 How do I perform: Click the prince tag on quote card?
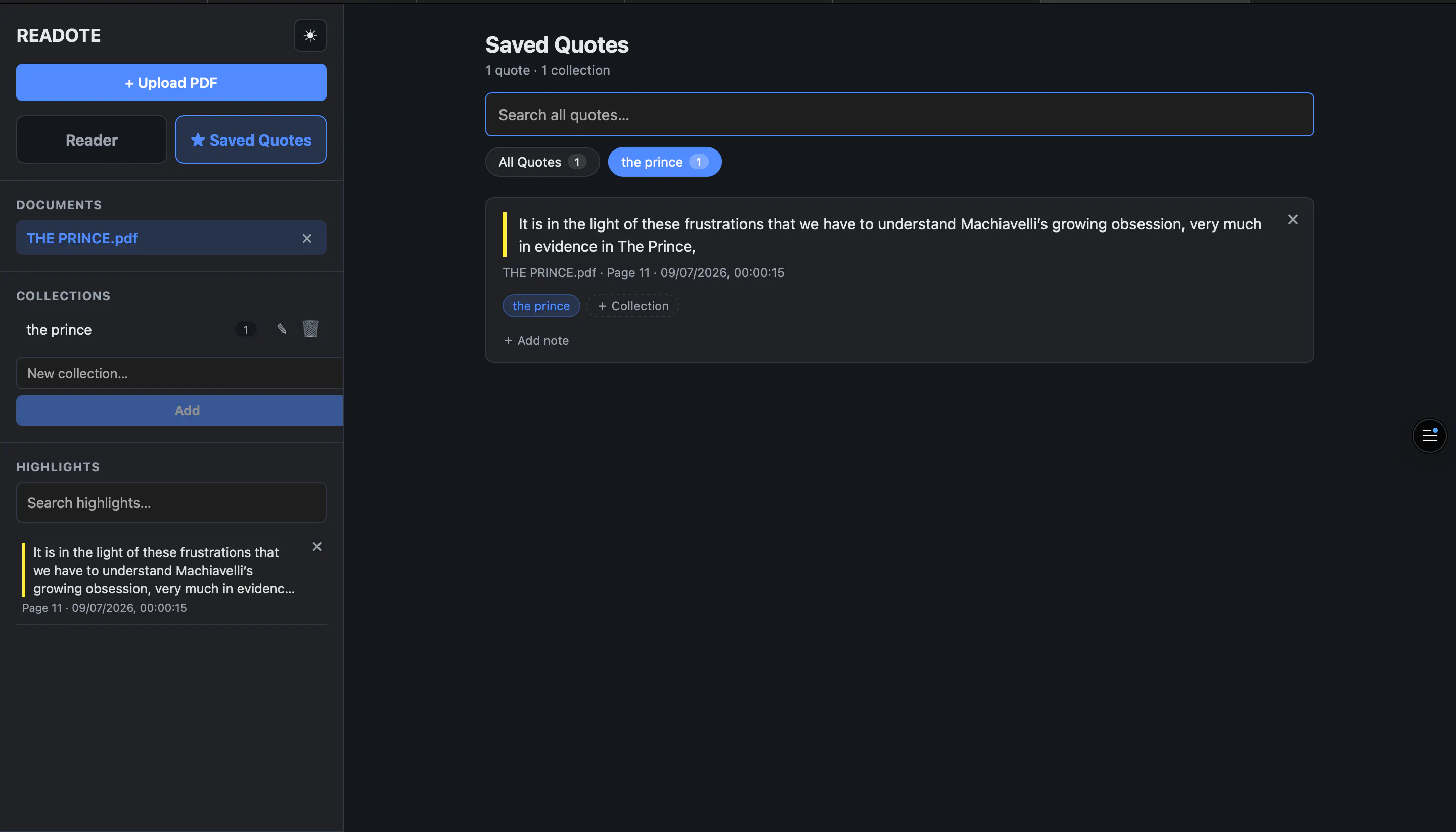click(541, 306)
